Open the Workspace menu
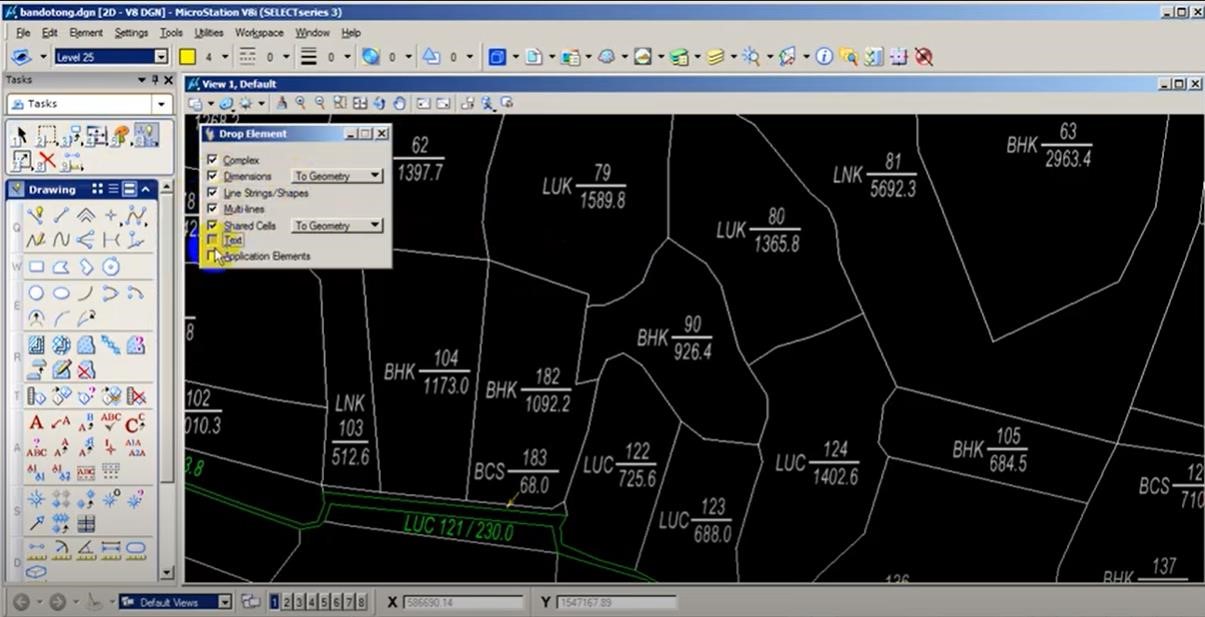The image size is (1205, 617). (259, 33)
